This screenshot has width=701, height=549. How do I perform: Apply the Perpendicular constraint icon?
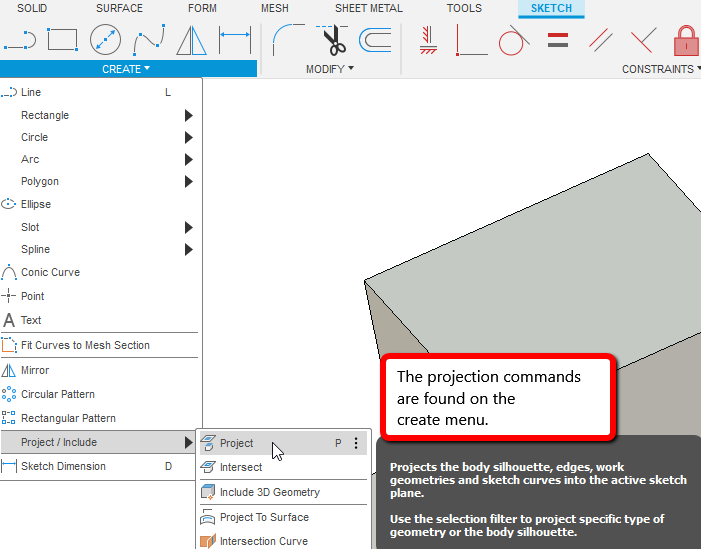(x=643, y=40)
